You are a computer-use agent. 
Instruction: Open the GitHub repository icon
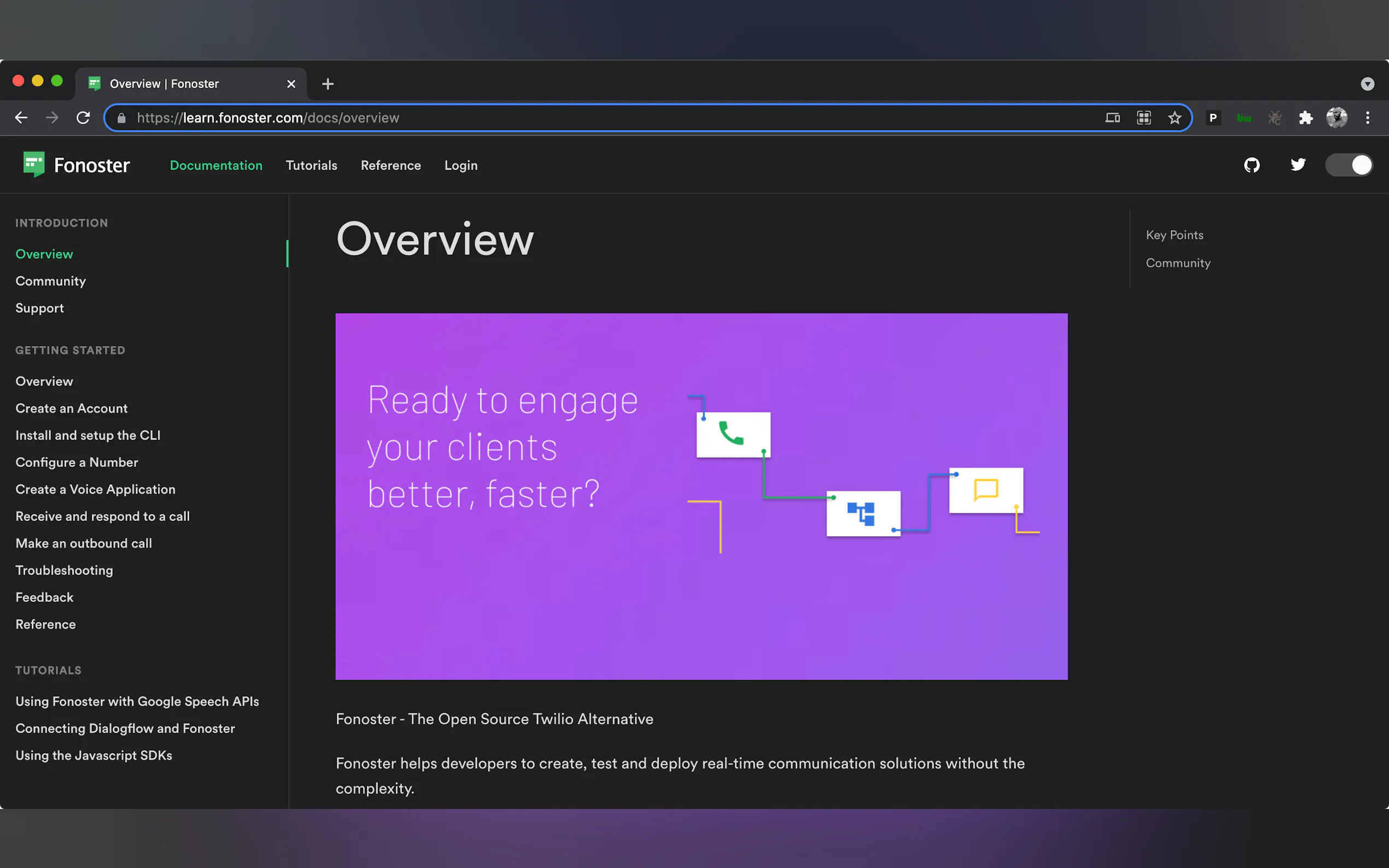click(1252, 165)
